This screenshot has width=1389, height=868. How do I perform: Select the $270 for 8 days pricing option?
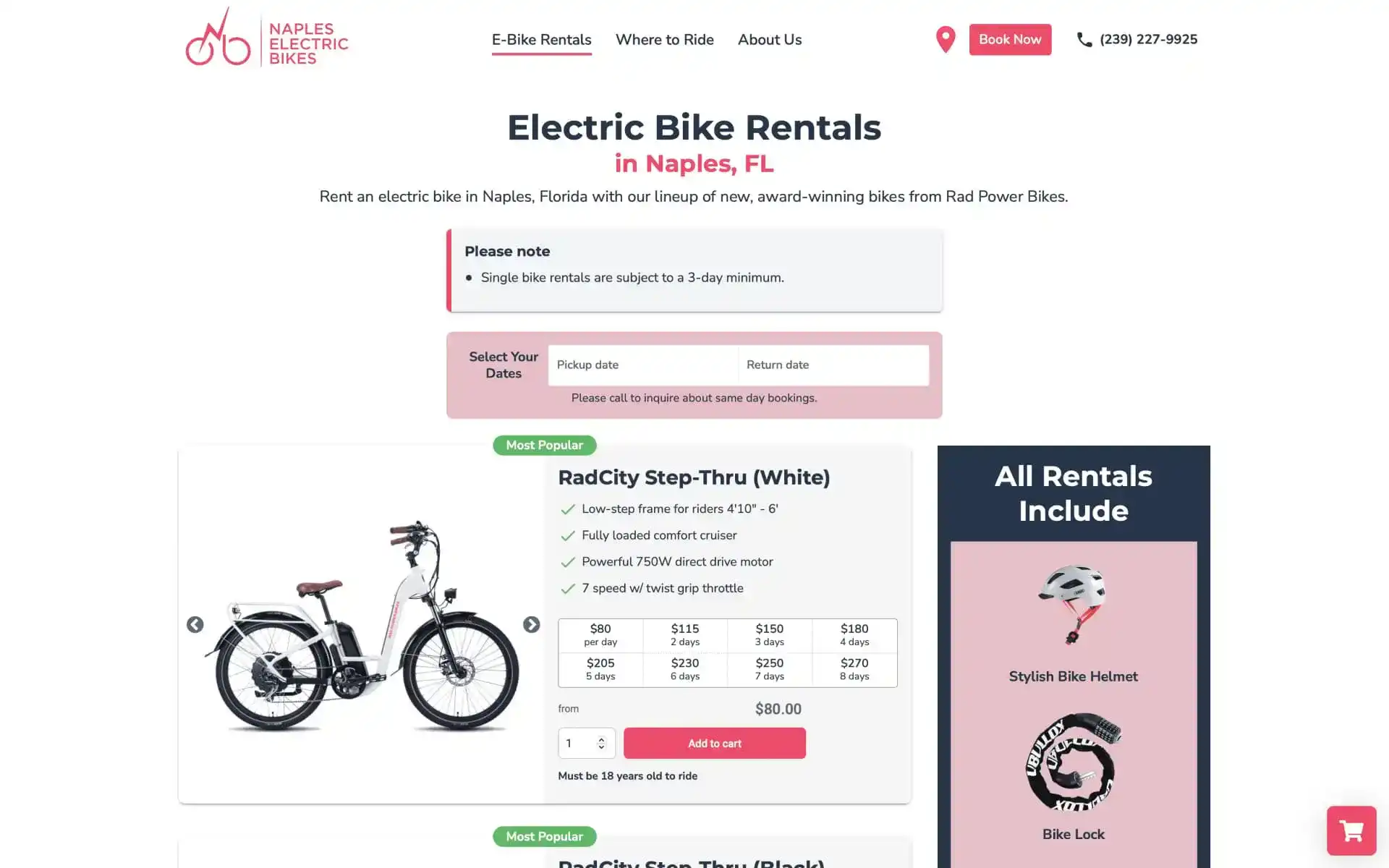pos(854,668)
